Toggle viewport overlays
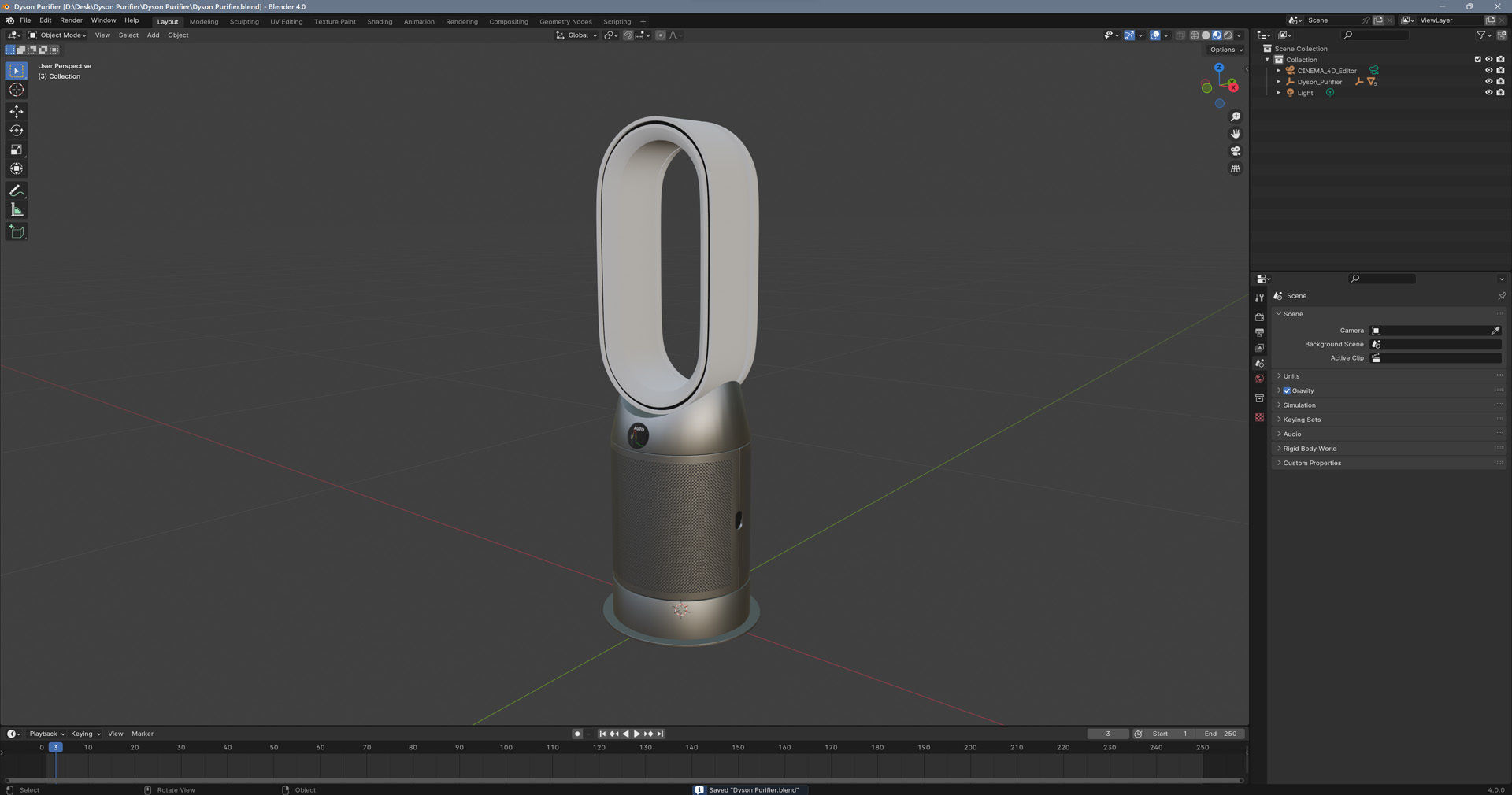The width and height of the screenshot is (1512, 795). 1154,35
